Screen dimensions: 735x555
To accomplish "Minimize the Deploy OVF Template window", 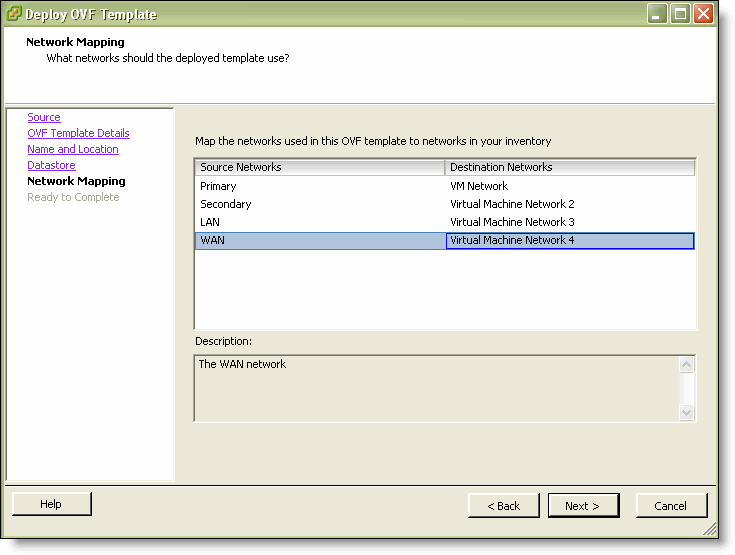I will (x=657, y=14).
